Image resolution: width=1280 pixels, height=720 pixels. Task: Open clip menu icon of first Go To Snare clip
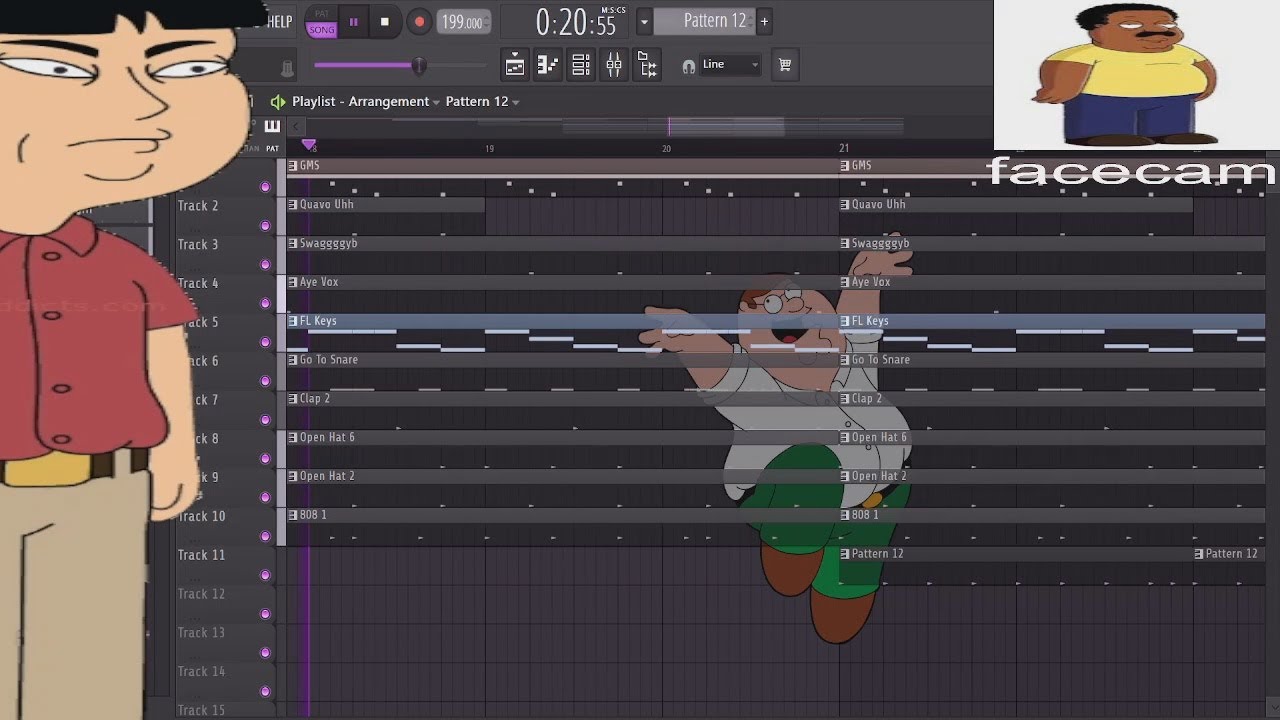[293, 359]
